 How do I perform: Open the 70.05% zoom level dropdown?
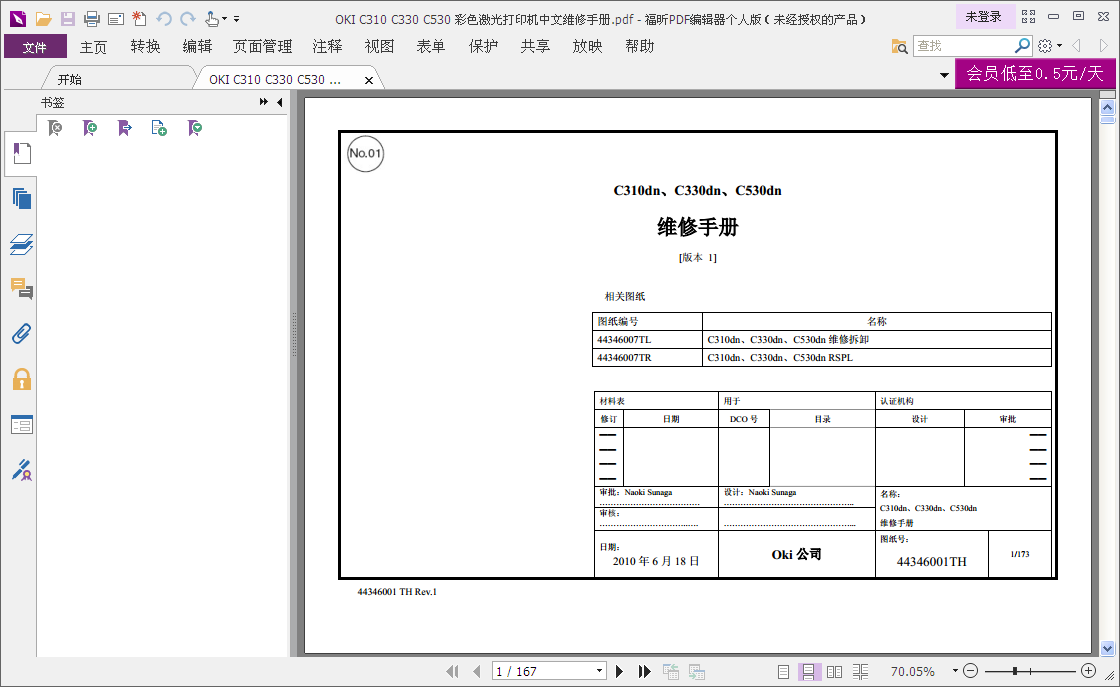click(x=955, y=671)
